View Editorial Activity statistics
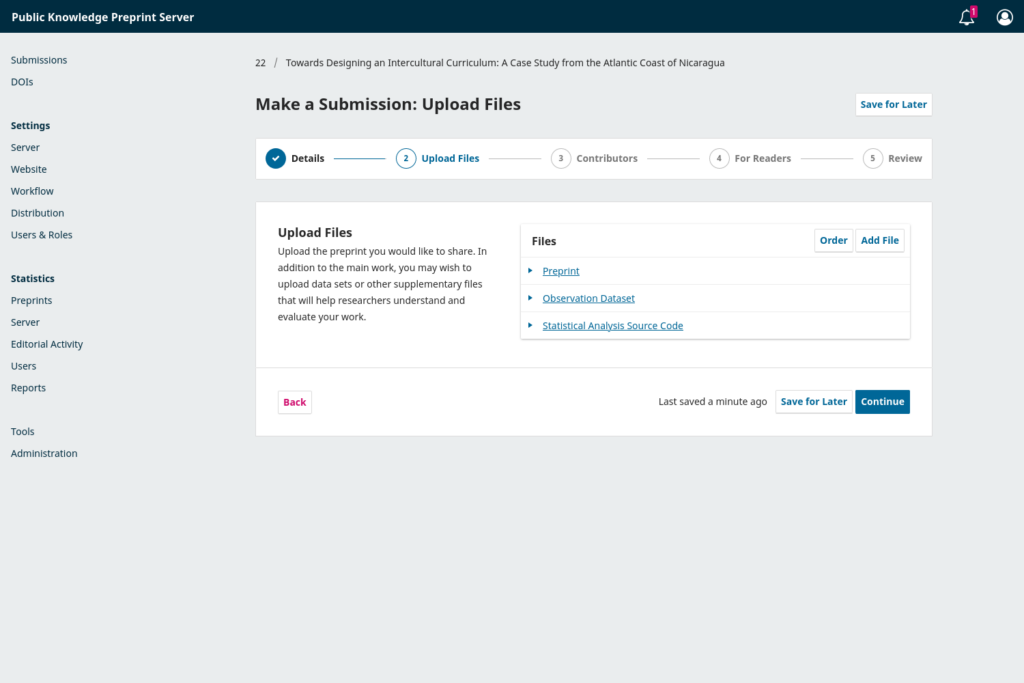 point(47,344)
